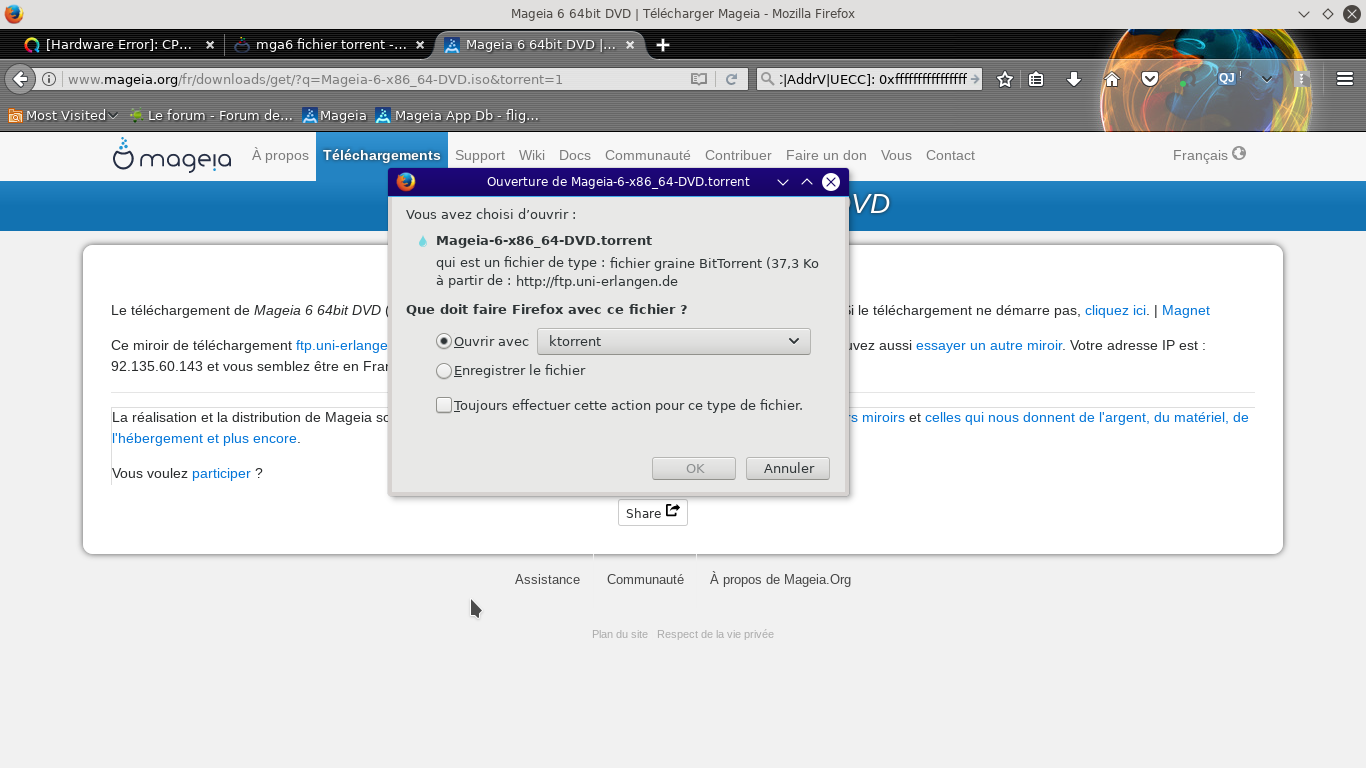Click the search box with AddrV text
Viewport: 1366px width, 768px height.
click(873, 79)
